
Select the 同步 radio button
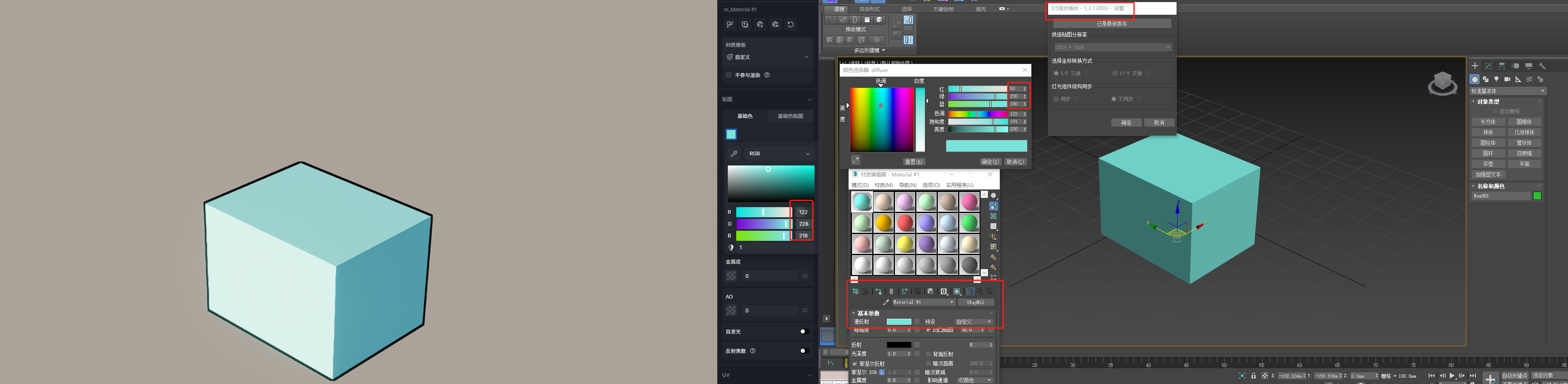click(x=1056, y=99)
